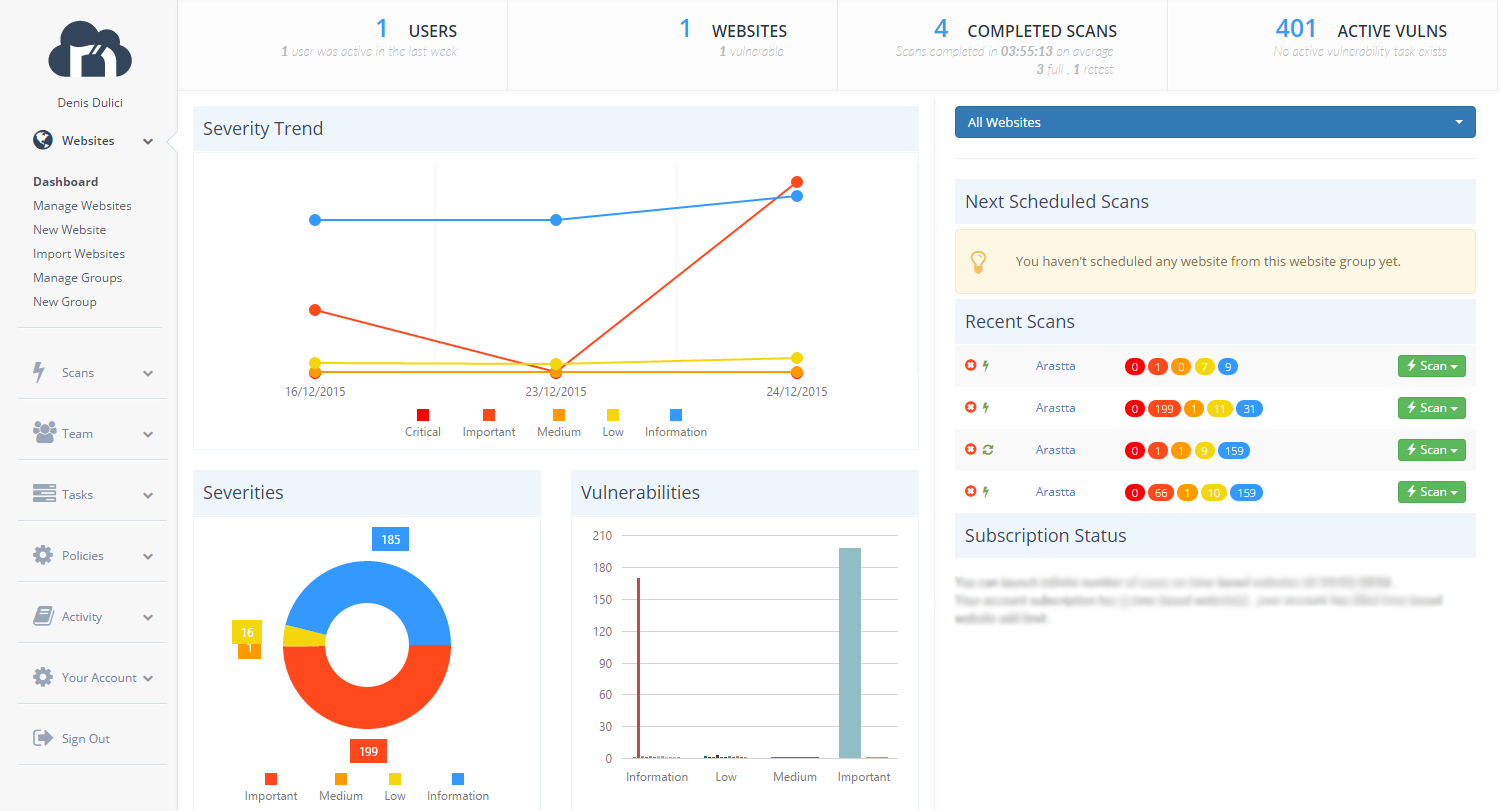Click the Scans lightning bolt sidebar icon

(40, 372)
